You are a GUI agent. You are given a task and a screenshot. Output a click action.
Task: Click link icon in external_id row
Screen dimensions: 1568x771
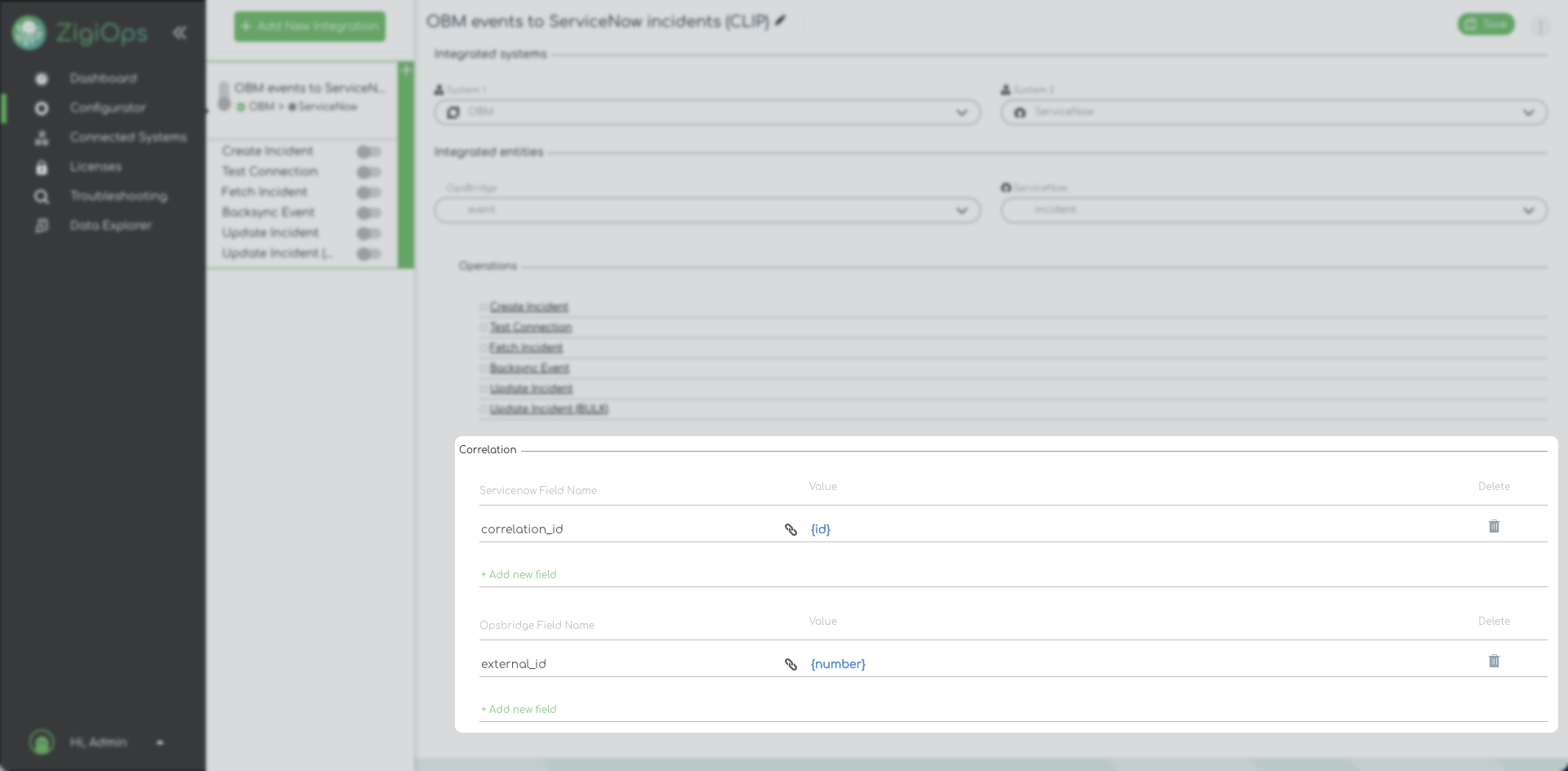791,664
